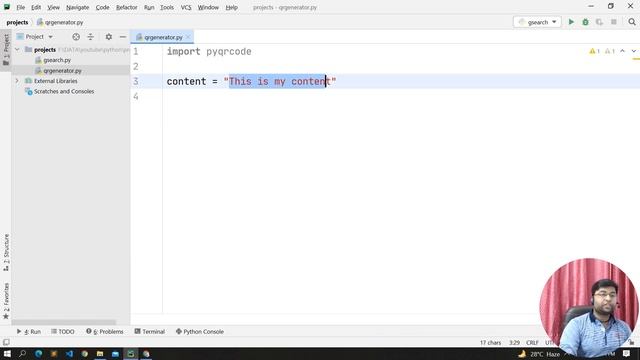Toggle the Structure side tool tab
The width and height of the screenshot is (640, 360).
coord(6,253)
